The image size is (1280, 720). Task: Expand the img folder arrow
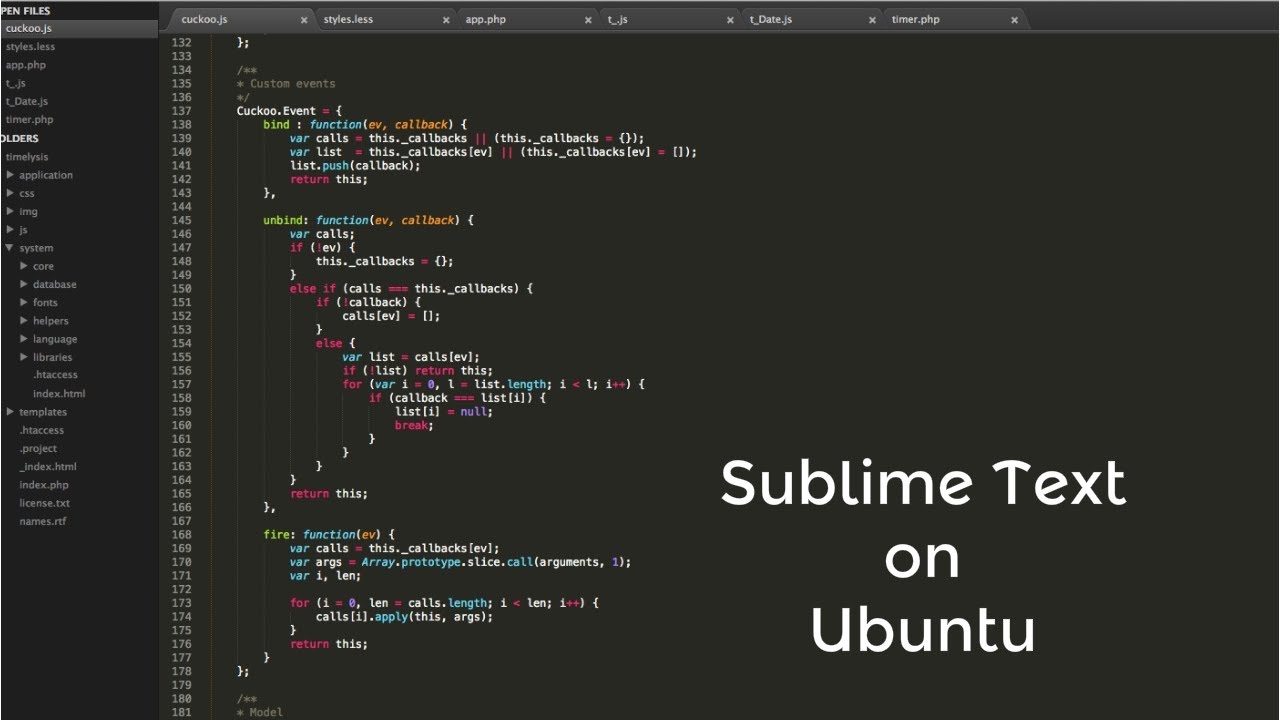10,211
